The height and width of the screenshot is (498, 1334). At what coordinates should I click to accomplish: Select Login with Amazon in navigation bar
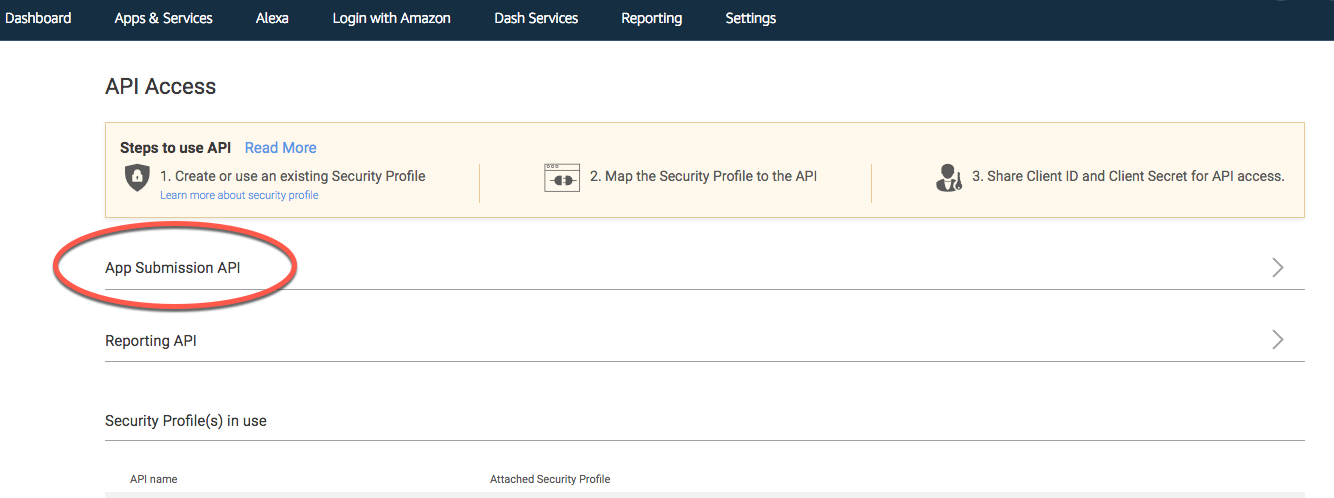click(391, 18)
